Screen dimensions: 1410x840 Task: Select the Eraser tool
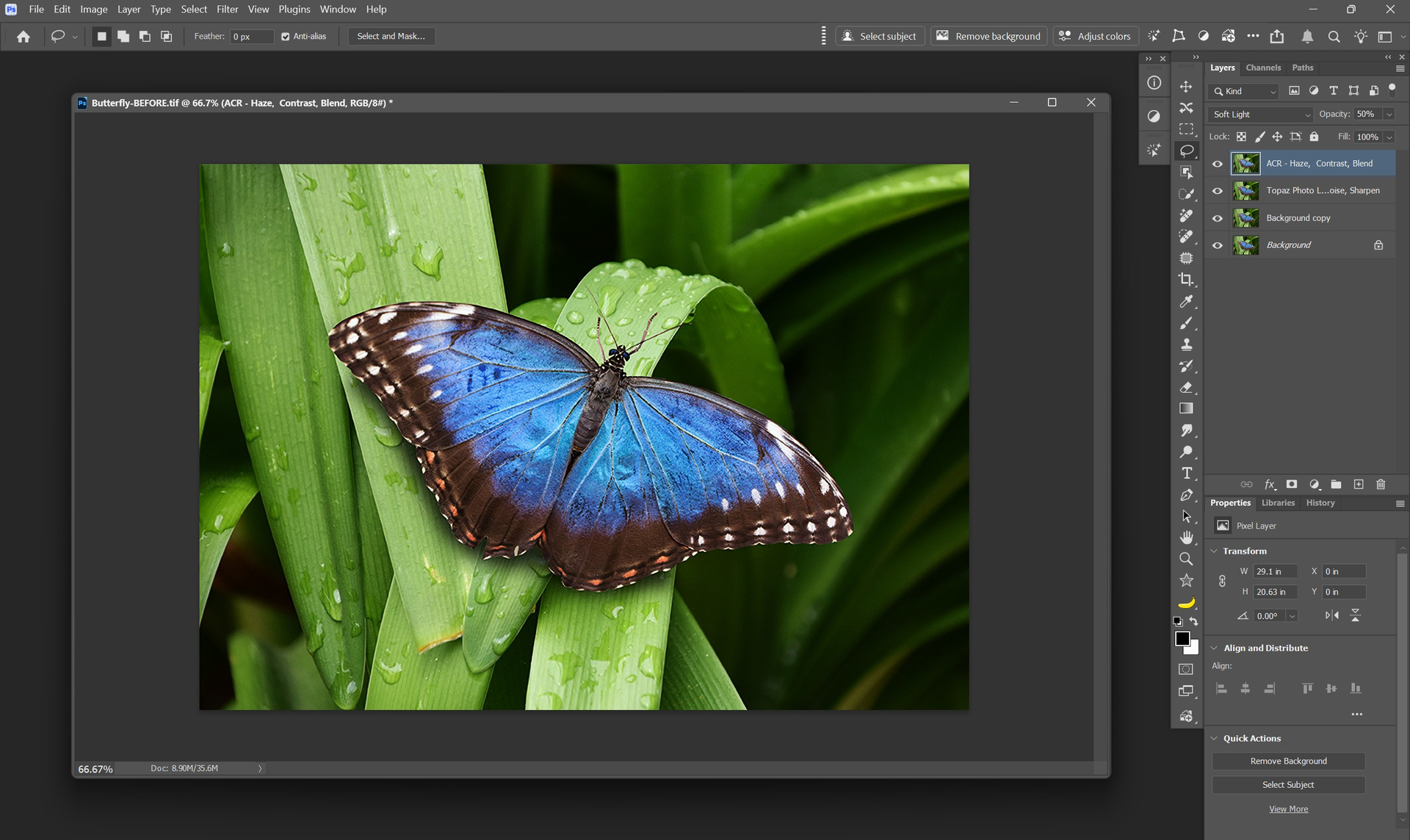[x=1186, y=388]
